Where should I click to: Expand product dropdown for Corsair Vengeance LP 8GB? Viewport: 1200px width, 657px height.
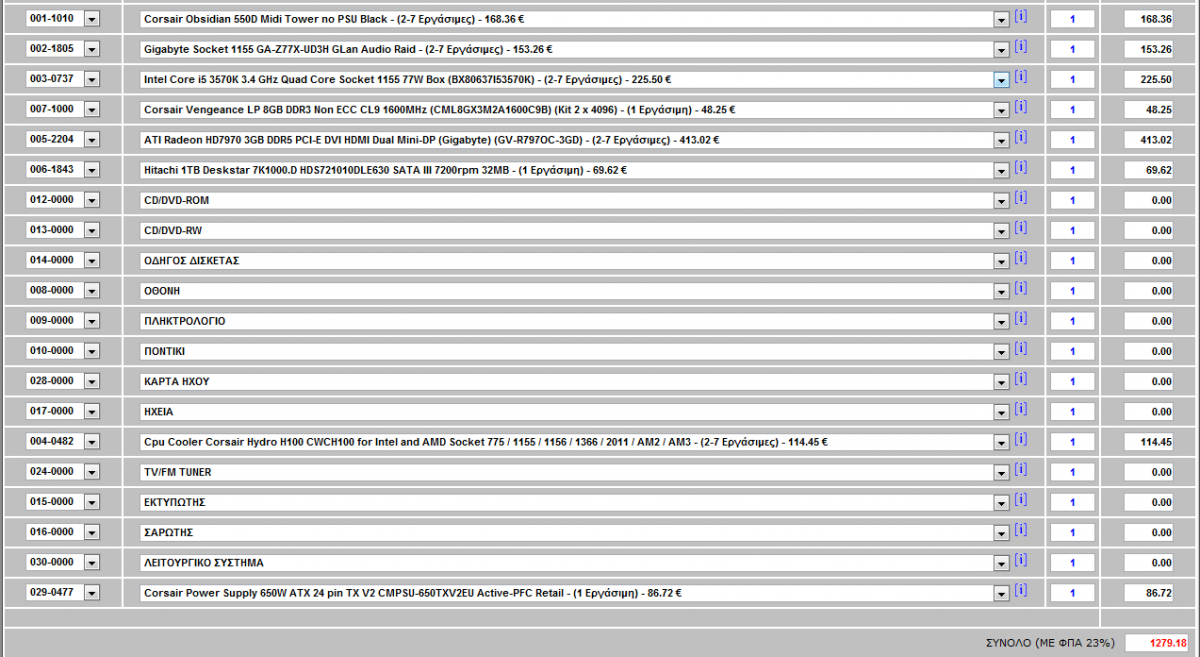coord(1001,110)
